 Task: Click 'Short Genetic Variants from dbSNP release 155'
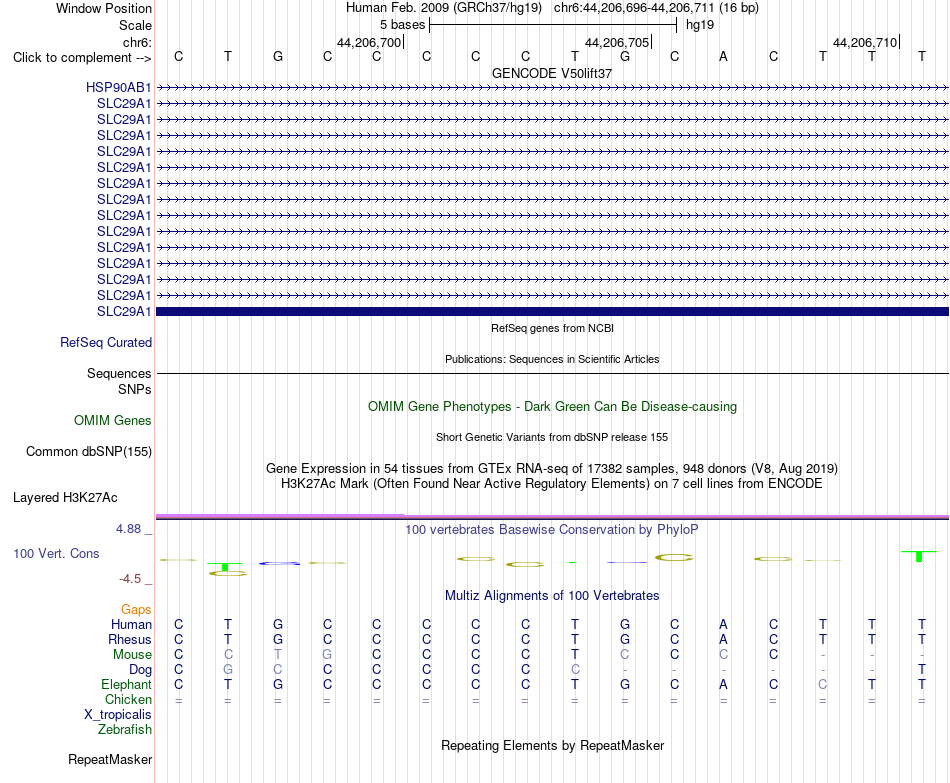pos(552,438)
